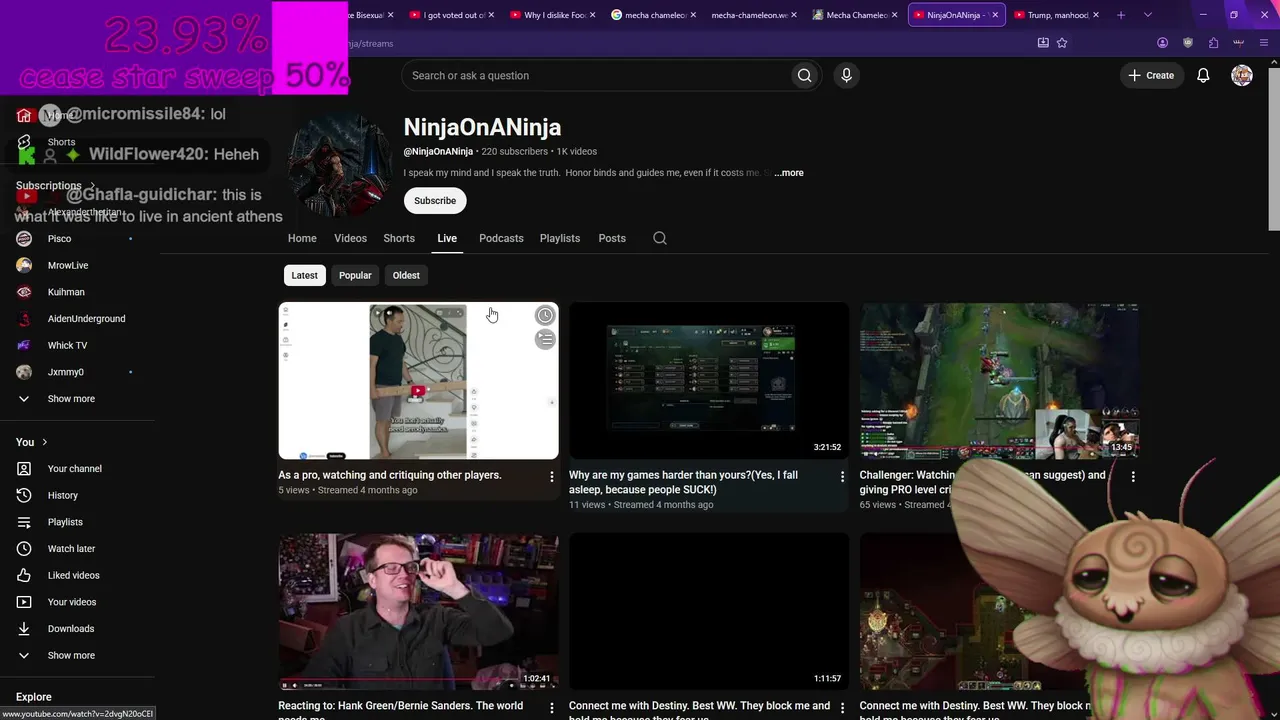Expand the Subscriptions section chevron
The image size is (1280, 720).
92,186
